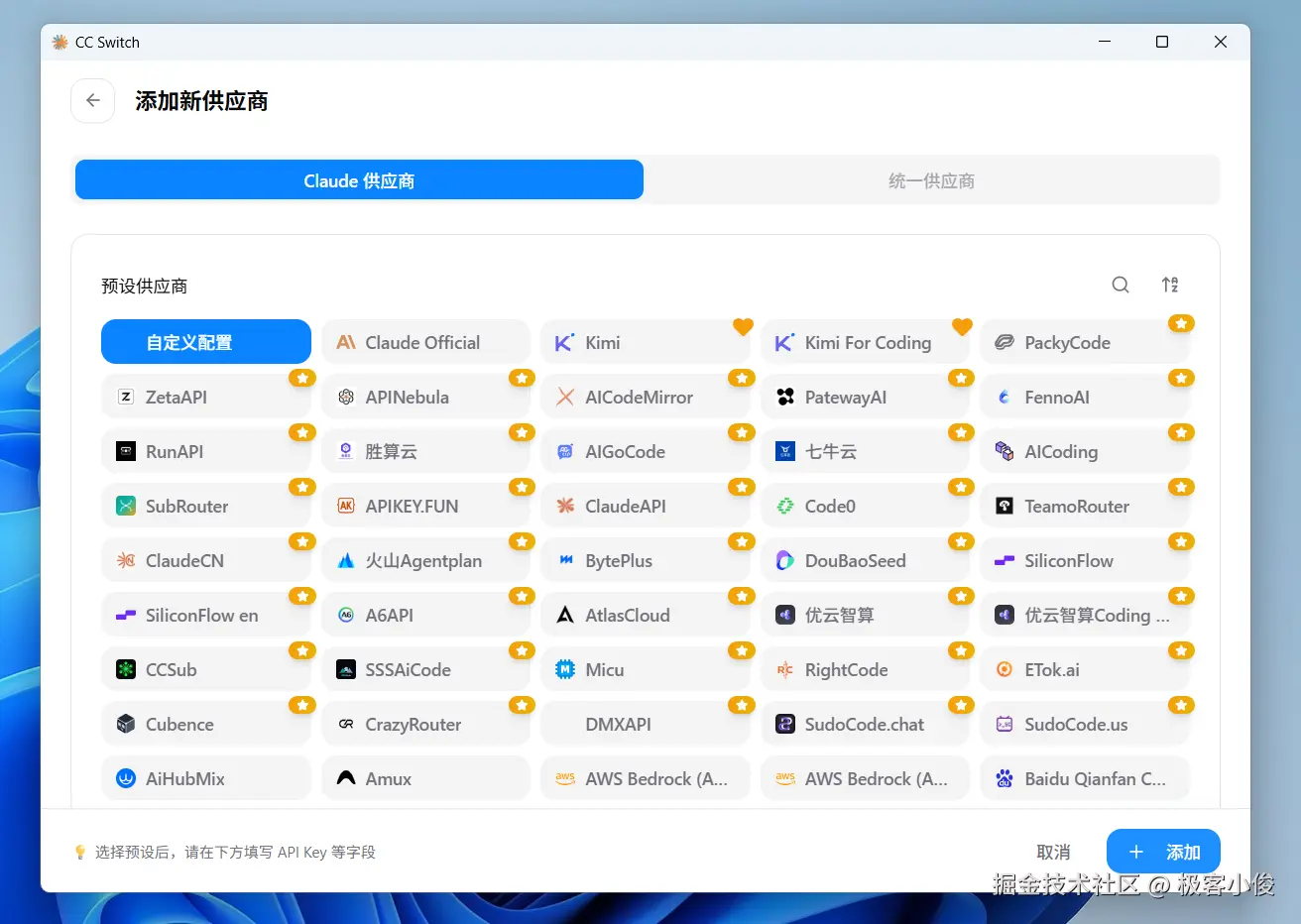Choose the plain Kimi preset
The width and height of the screenshot is (1301, 924).
pyautogui.click(x=646, y=342)
